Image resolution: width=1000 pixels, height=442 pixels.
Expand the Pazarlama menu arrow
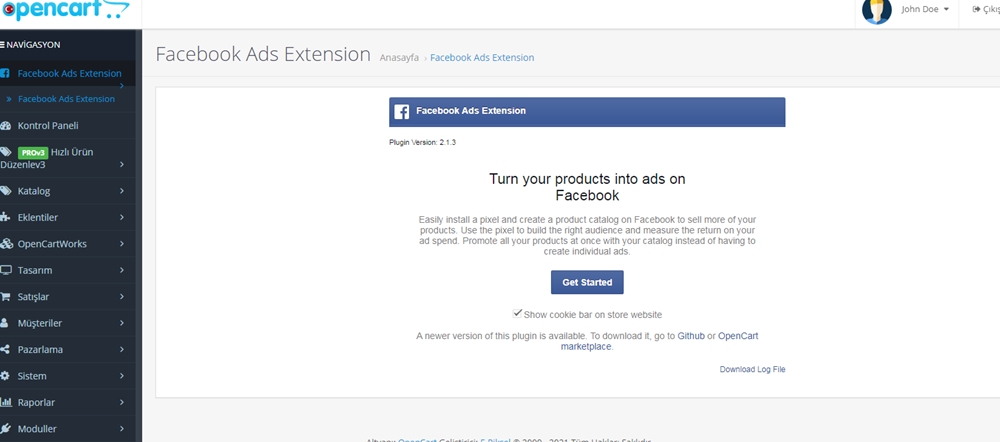[x=122, y=350]
